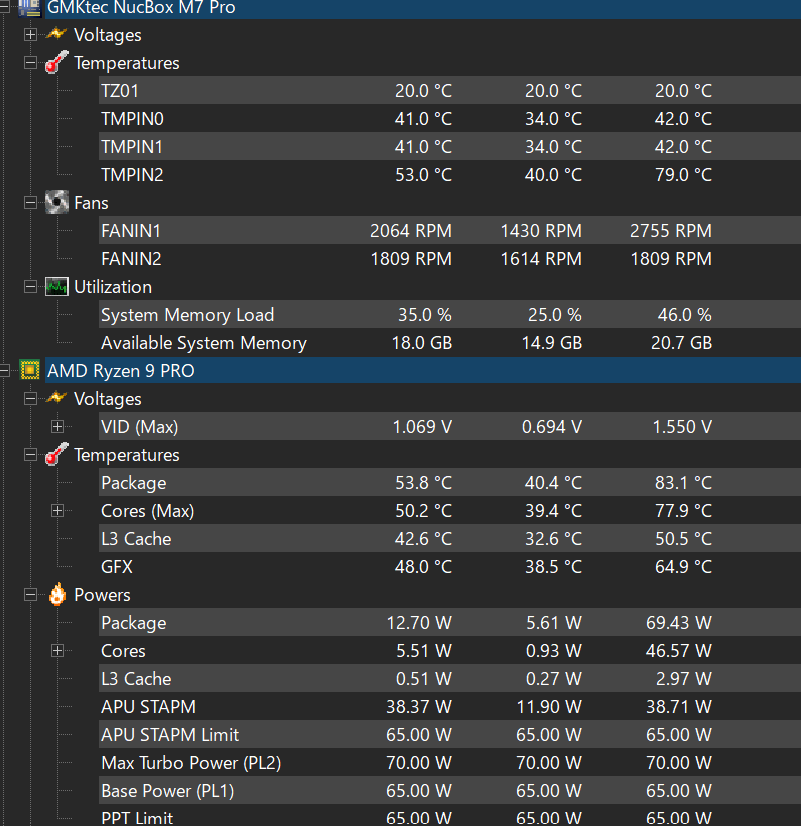The image size is (801, 826).
Task: Click the 1614 RPM minimum for FANIN2
Action: click(541, 259)
